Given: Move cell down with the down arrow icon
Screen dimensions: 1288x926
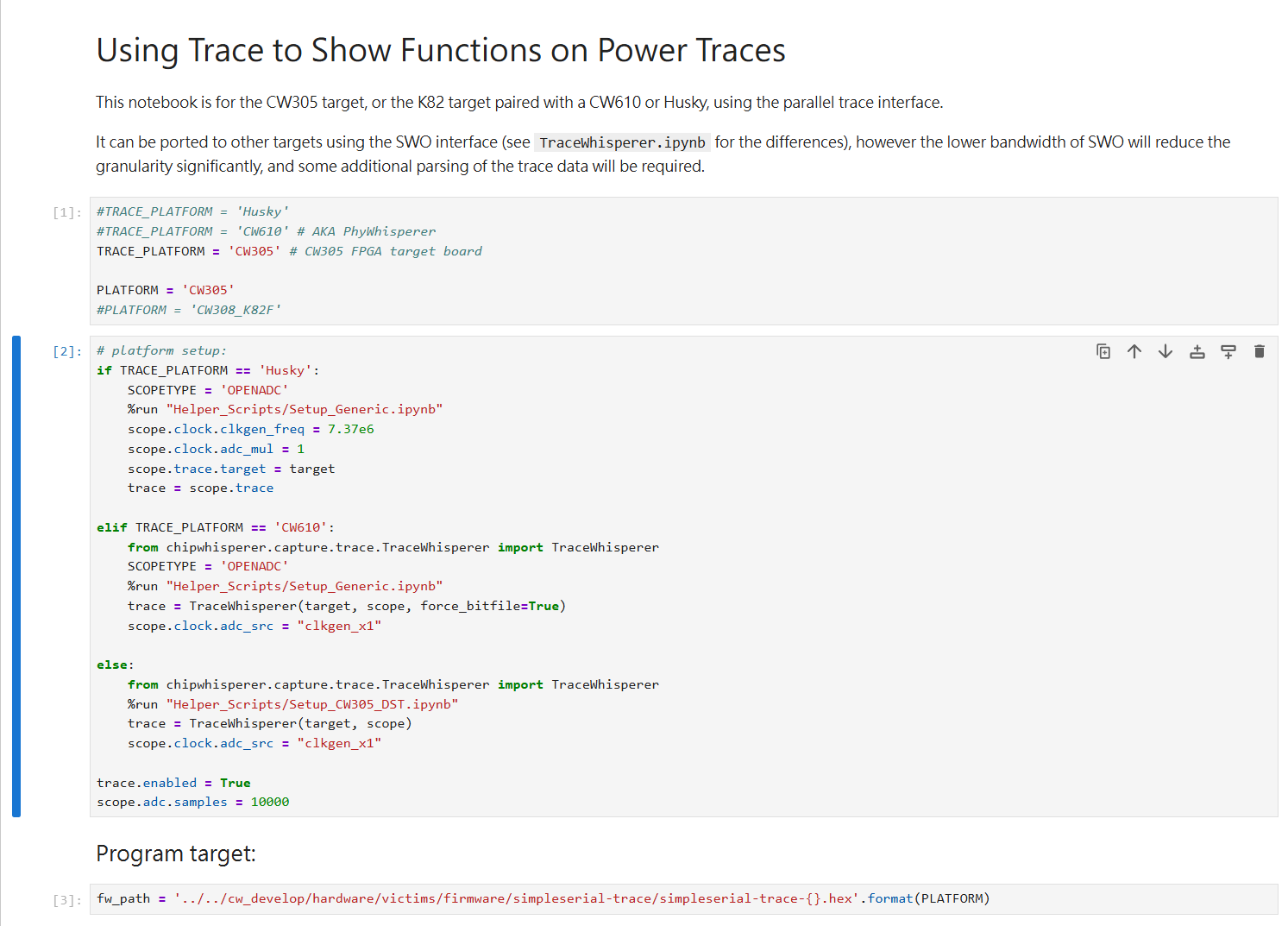Looking at the screenshot, I should click(x=1165, y=351).
